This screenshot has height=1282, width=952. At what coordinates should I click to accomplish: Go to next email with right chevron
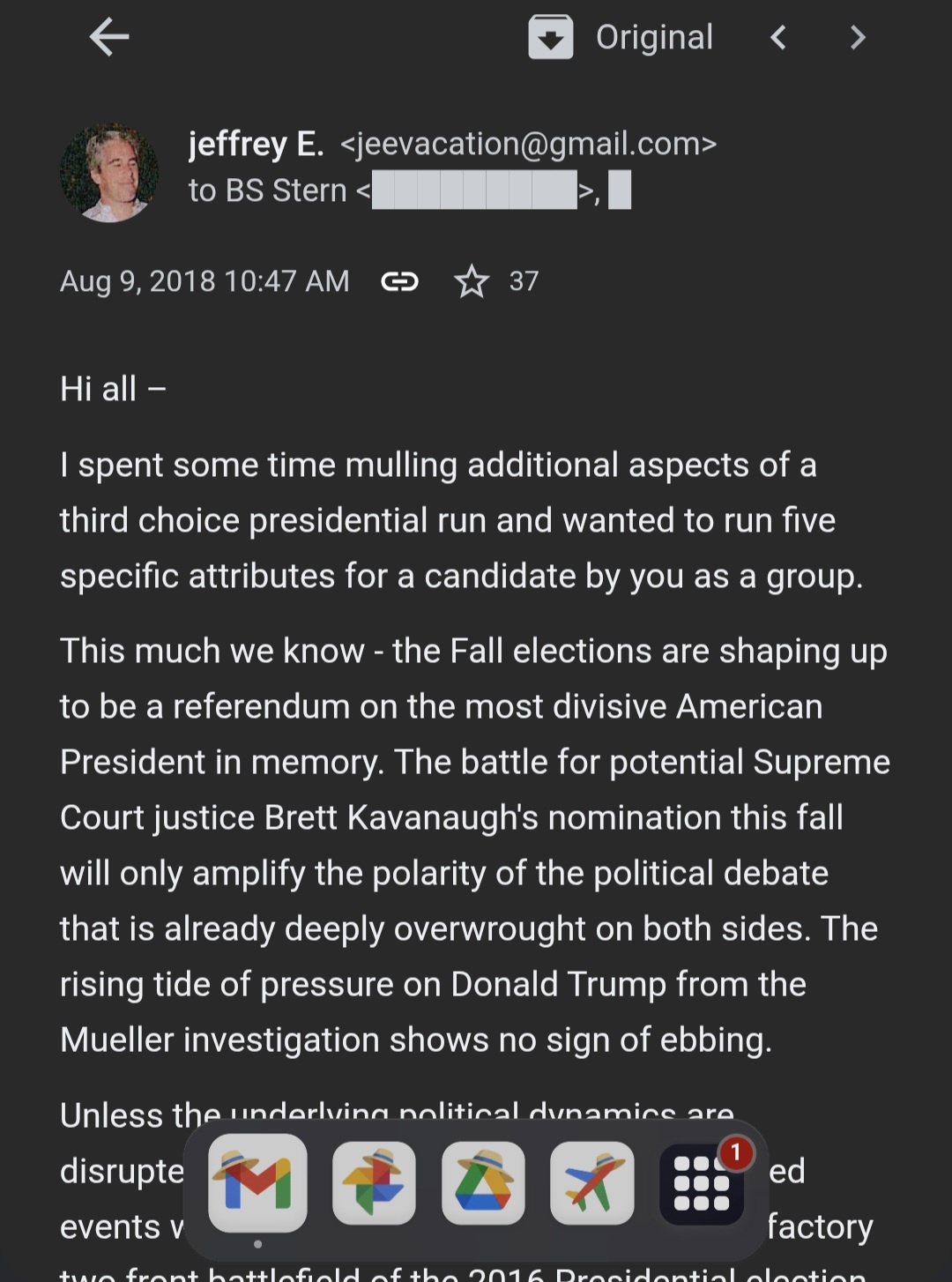[858, 37]
